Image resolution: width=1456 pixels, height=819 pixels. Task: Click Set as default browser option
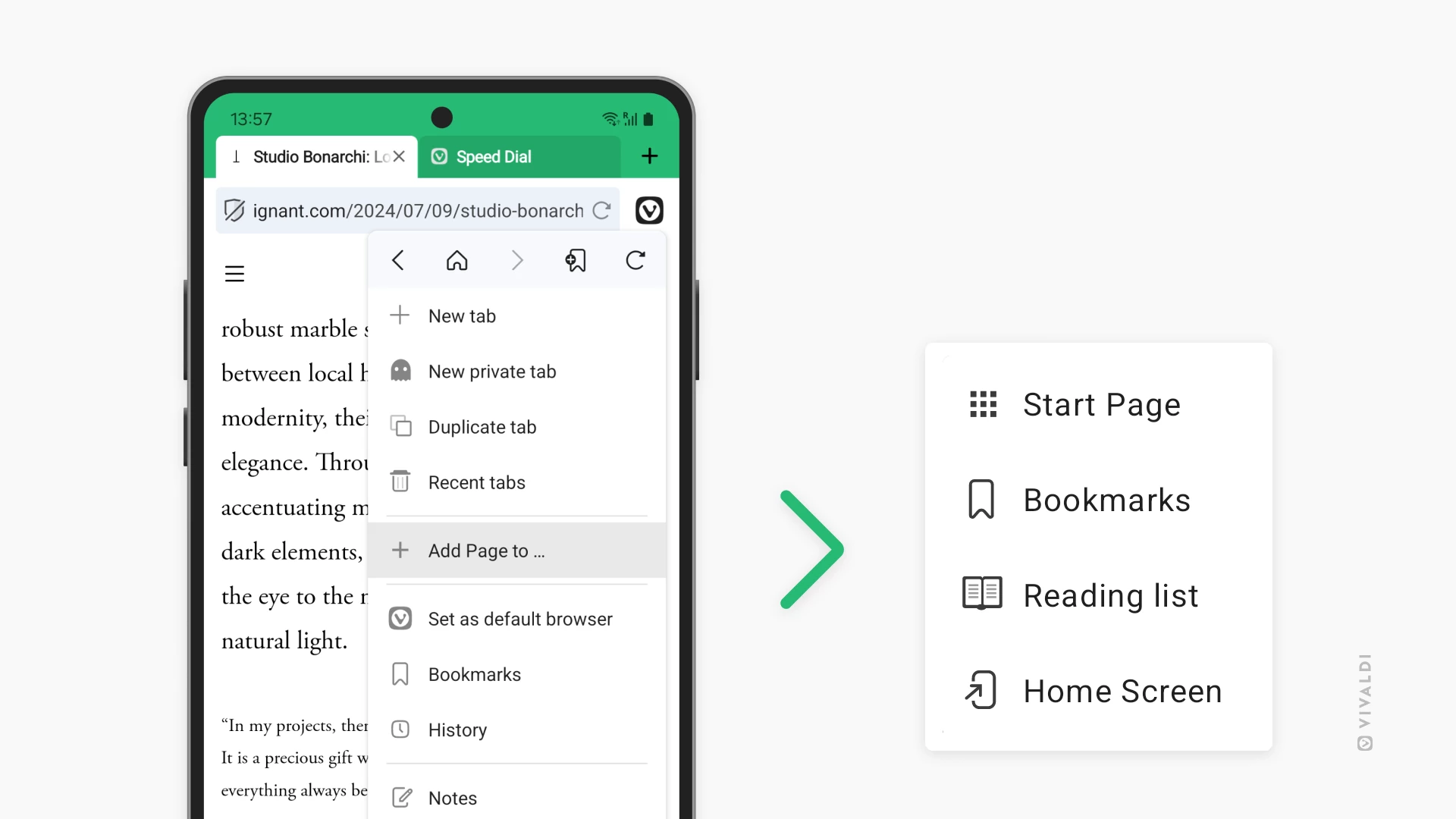coord(520,618)
